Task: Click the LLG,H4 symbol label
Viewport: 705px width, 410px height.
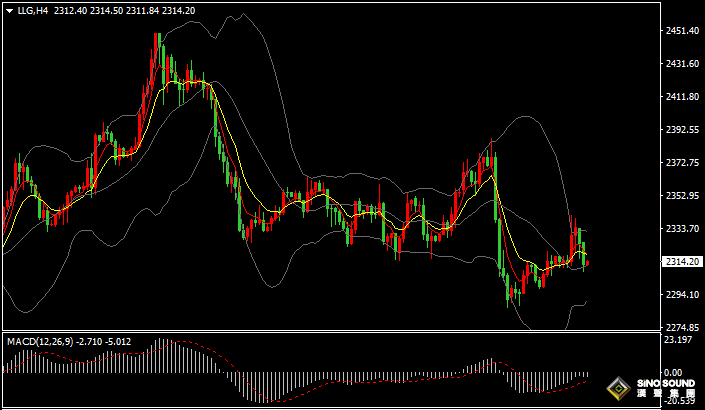Action: (31, 11)
